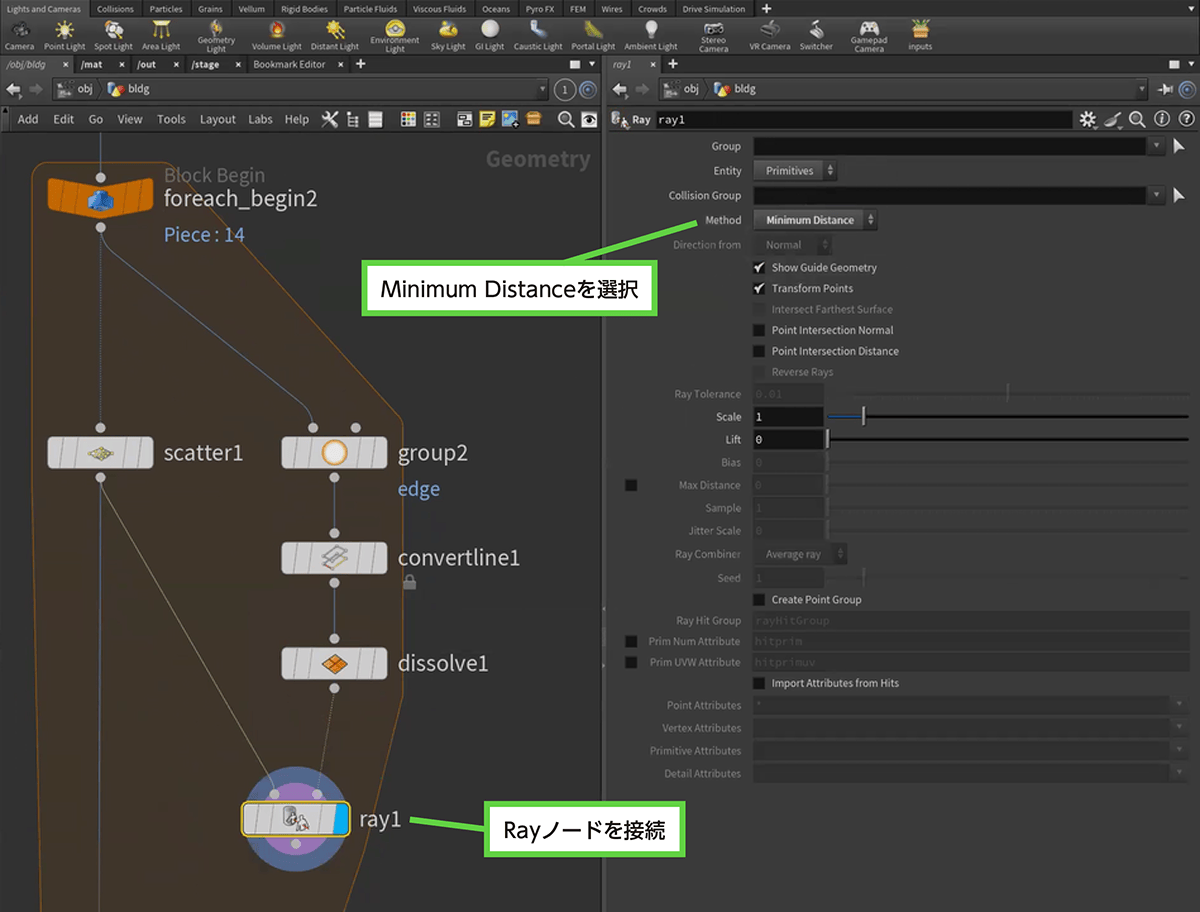
Task: Open the parameter gear menu for ray1
Action: point(1088,119)
